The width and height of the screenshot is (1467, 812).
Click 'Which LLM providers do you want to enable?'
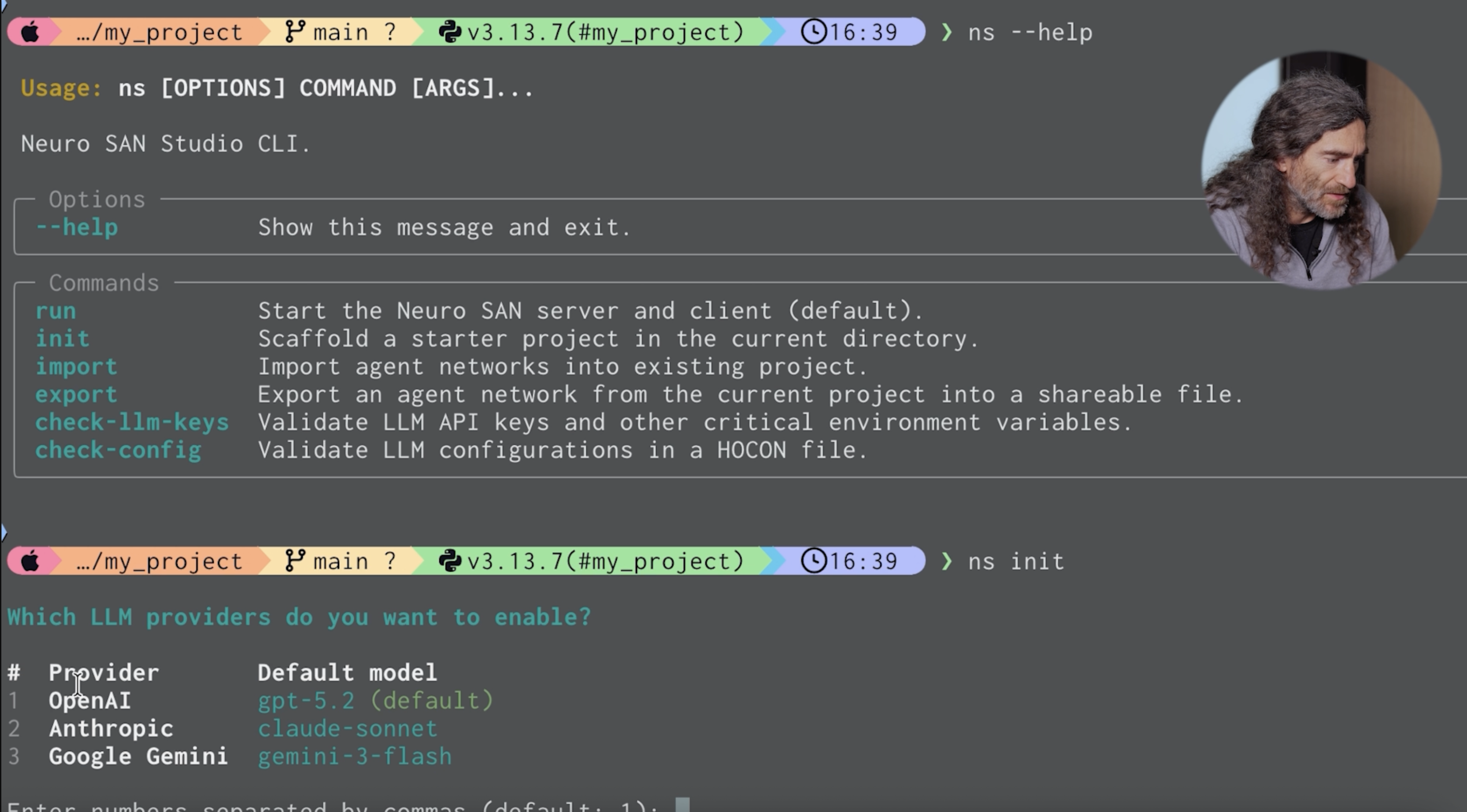(x=299, y=618)
